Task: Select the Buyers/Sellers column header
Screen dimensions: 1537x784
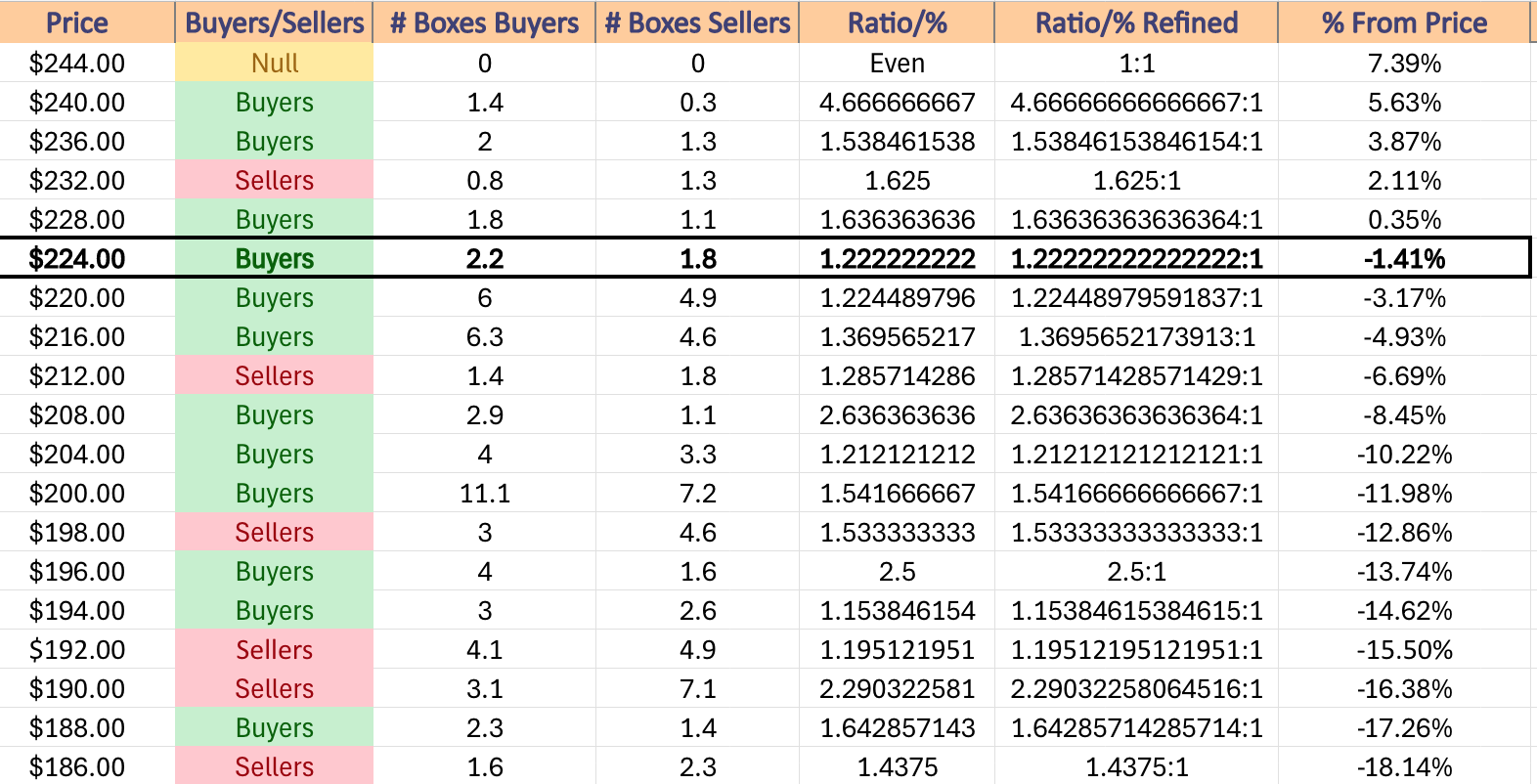Action: click(274, 22)
